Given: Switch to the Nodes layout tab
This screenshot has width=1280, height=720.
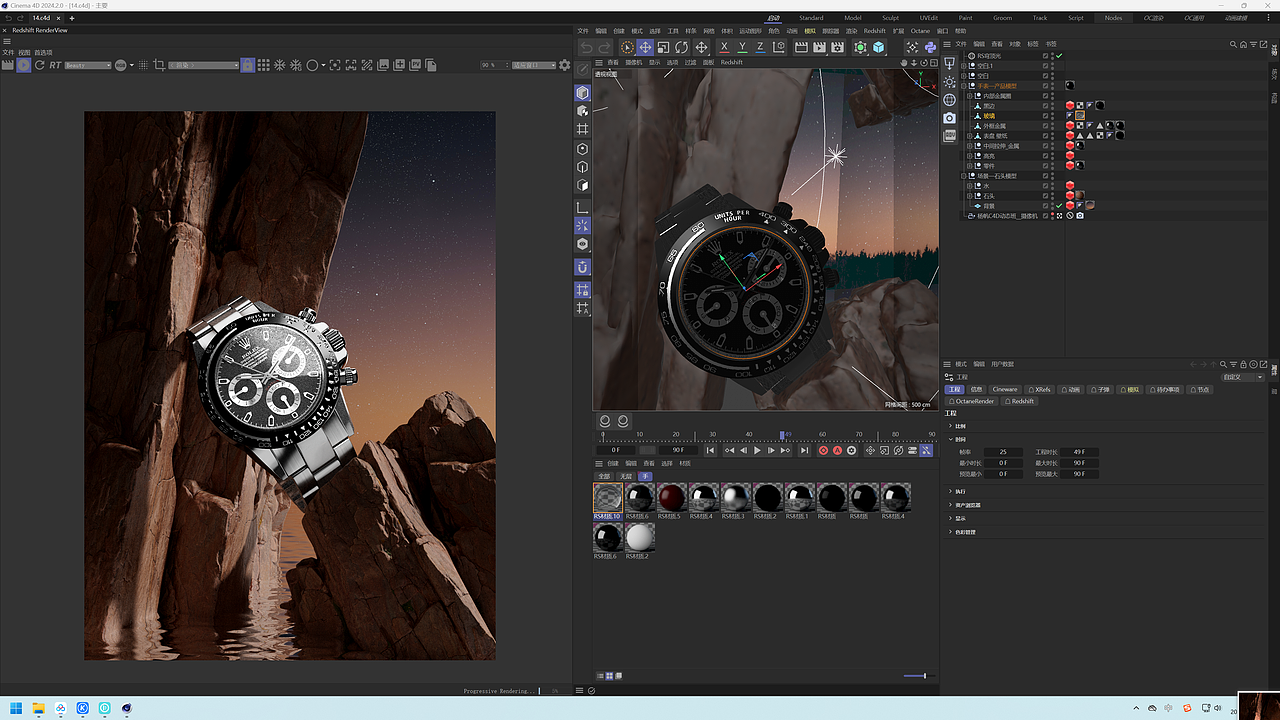Looking at the screenshot, I should (x=1113, y=18).
